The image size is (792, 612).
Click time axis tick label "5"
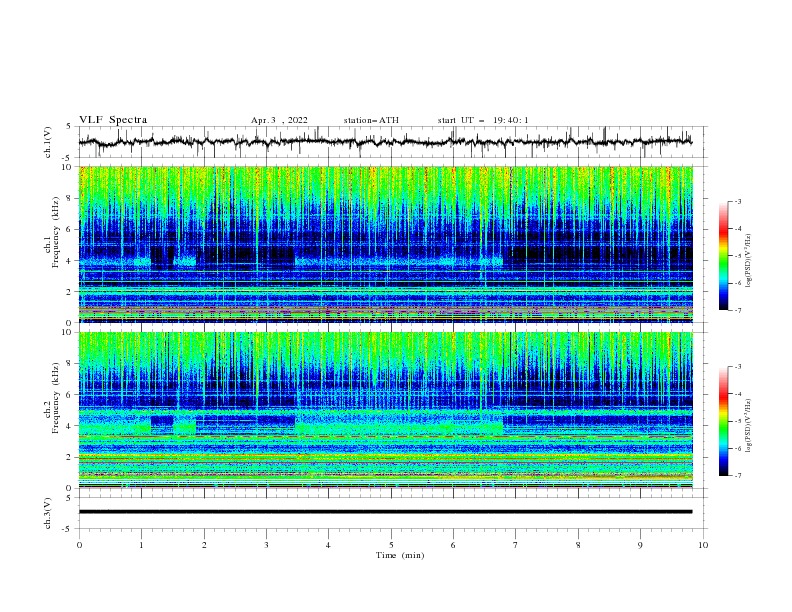click(391, 545)
